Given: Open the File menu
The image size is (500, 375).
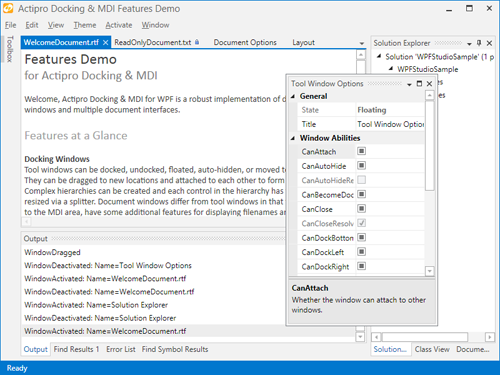Looking at the screenshot, I should pyautogui.click(x=10, y=25).
